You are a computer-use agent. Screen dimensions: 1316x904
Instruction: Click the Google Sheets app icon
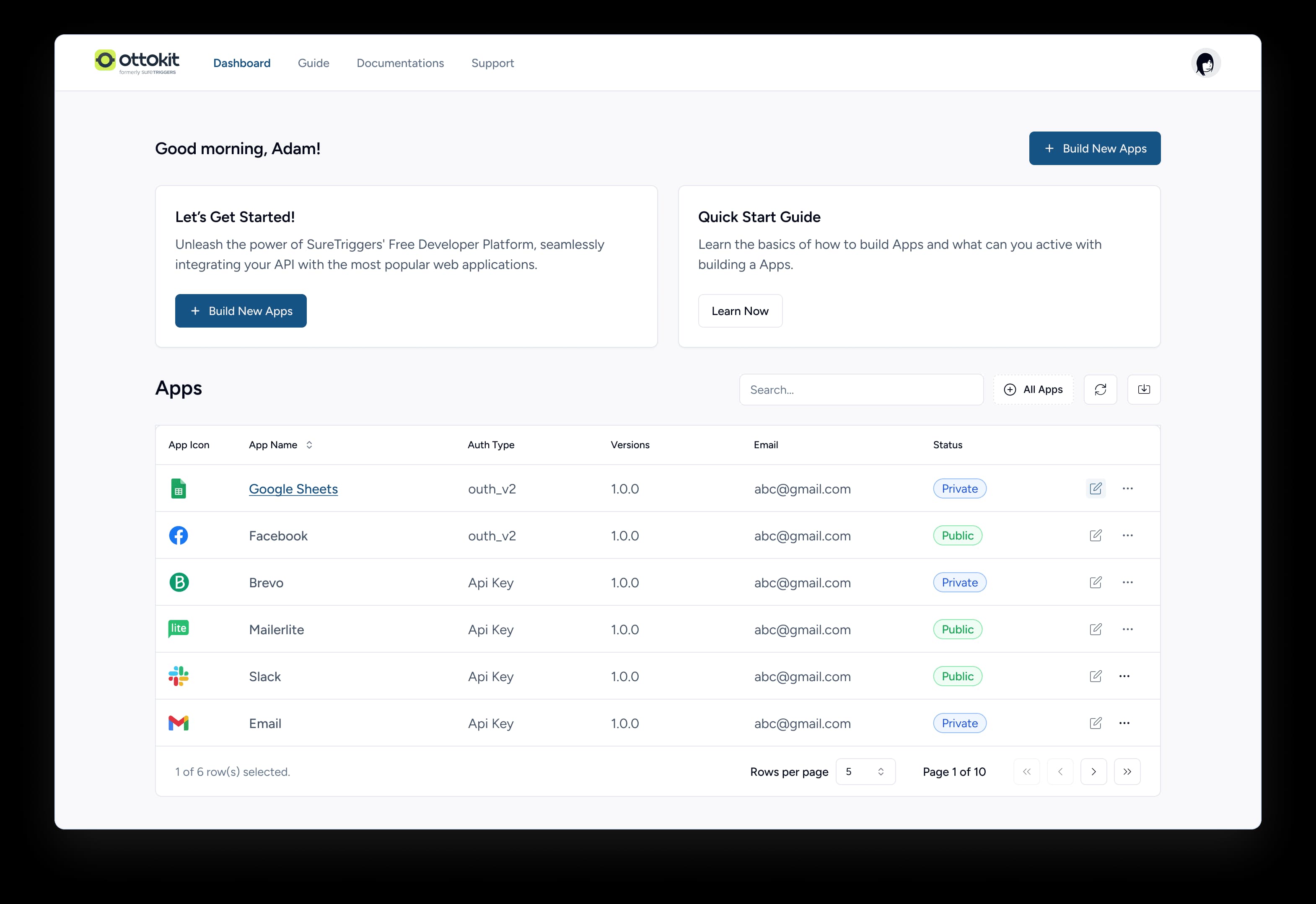tap(179, 488)
